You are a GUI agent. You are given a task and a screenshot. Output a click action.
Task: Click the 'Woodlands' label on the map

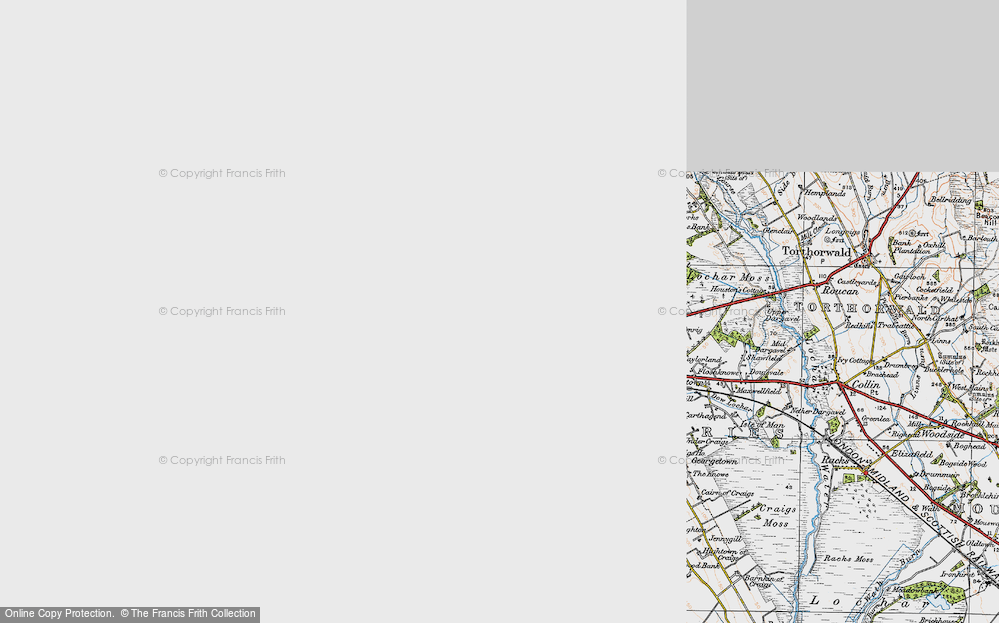[817, 218]
